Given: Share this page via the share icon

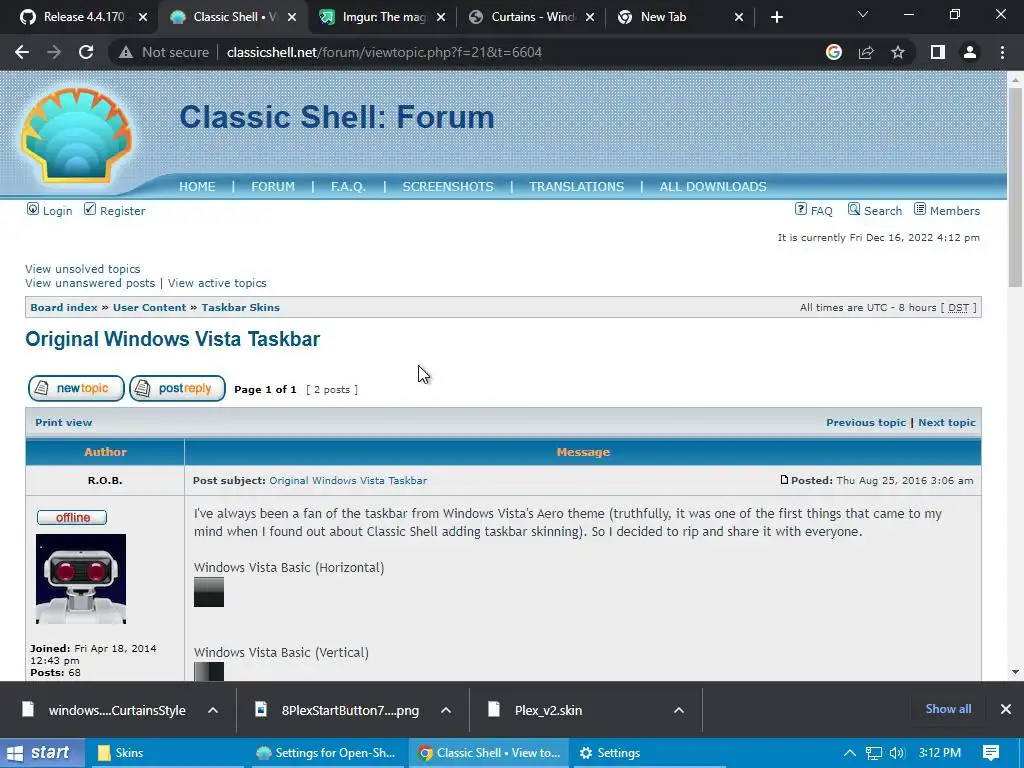Looking at the screenshot, I should 866,52.
